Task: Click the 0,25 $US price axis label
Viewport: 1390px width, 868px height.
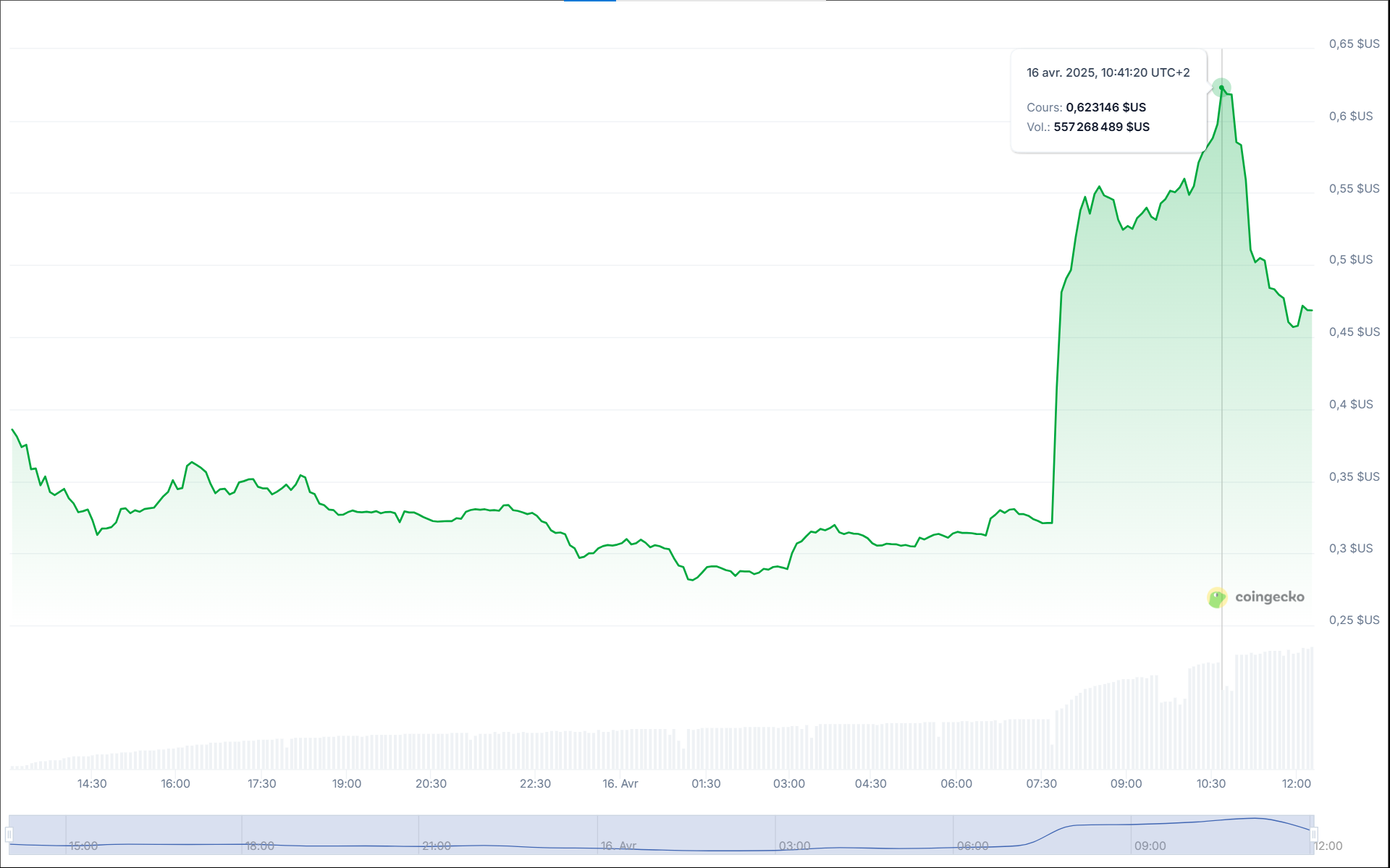Action: 1354,620
